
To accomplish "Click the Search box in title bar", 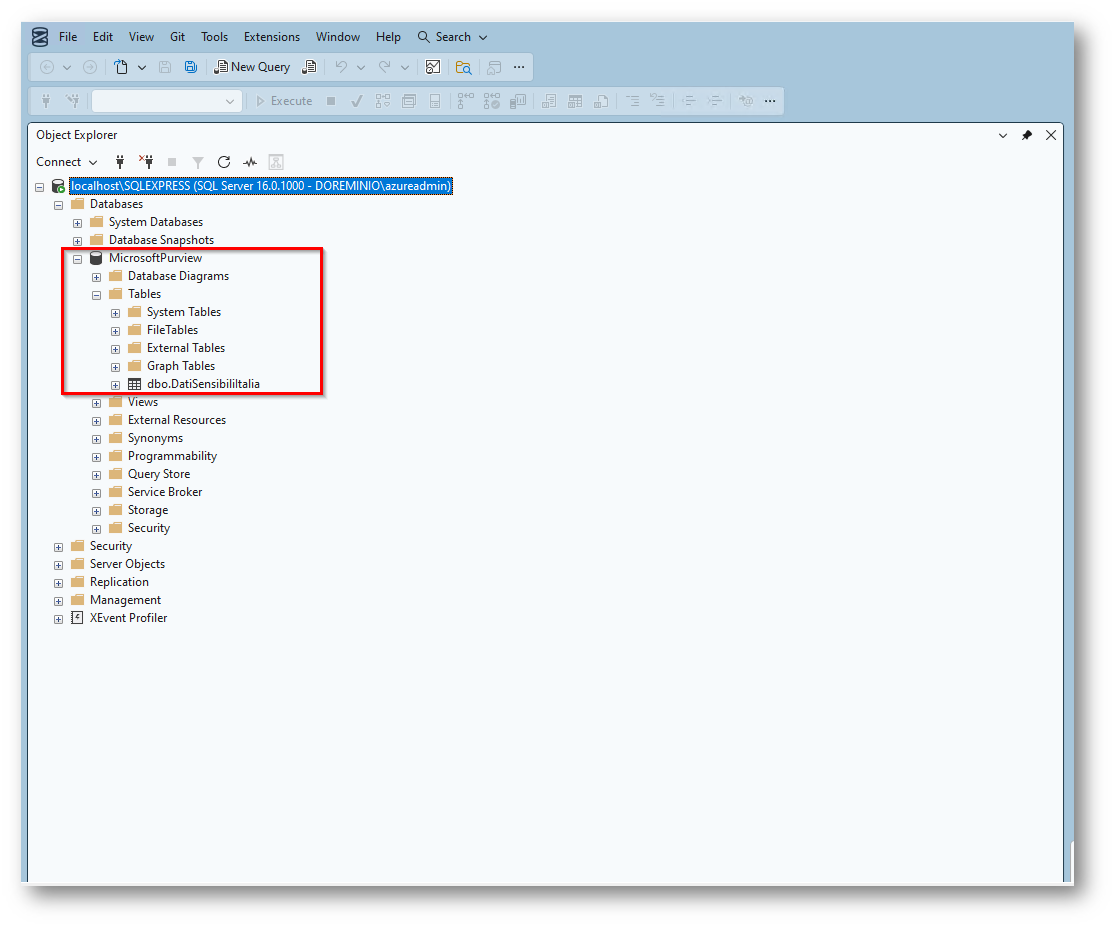I will point(452,37).
